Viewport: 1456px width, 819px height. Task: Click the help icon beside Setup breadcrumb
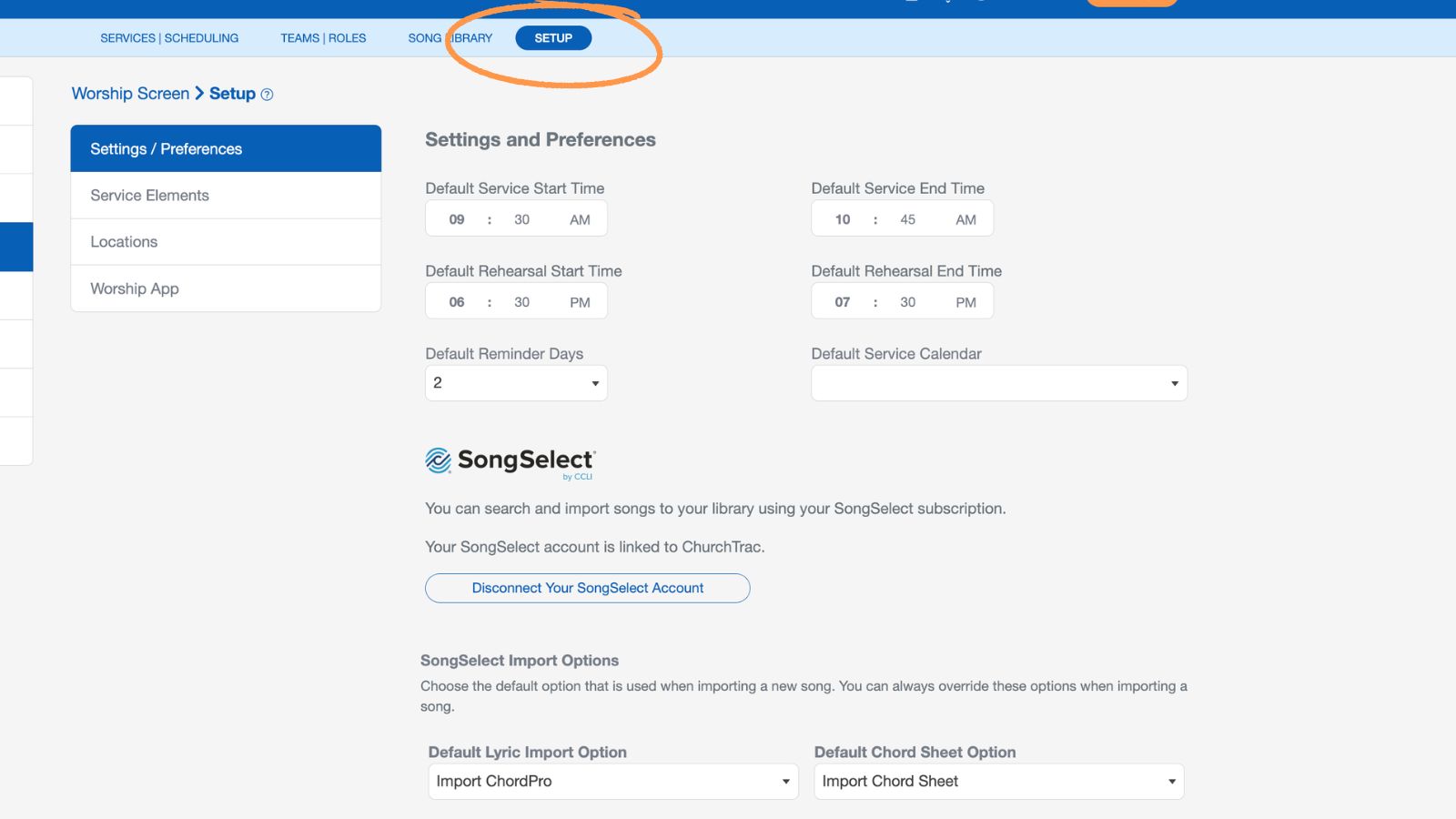click(x=267, y=94)
